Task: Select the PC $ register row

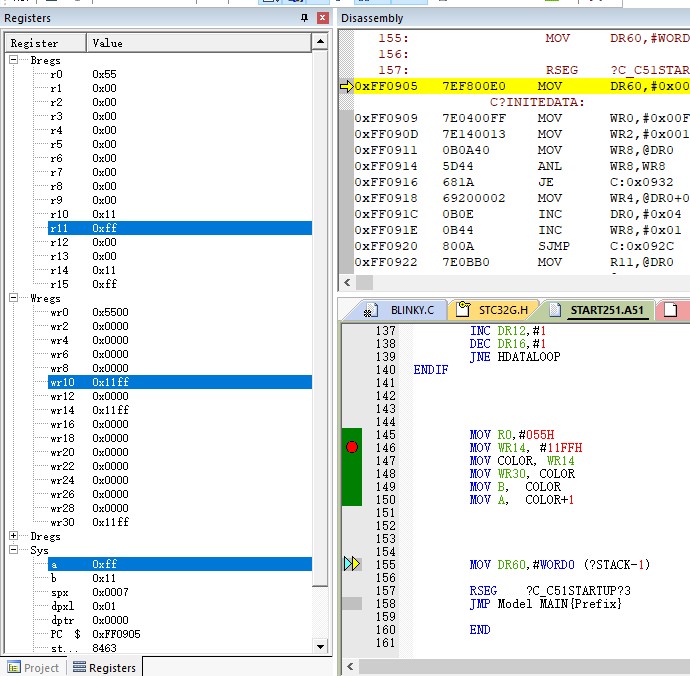Action: (x=180, y=634)
